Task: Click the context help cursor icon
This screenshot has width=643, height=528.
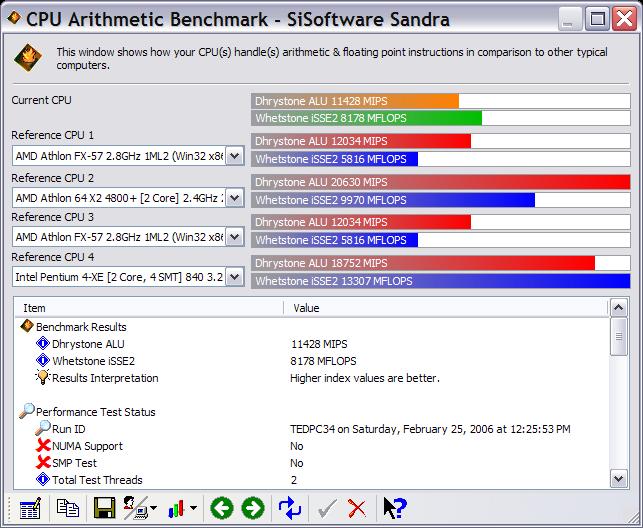Action: (x=394, y=508)
